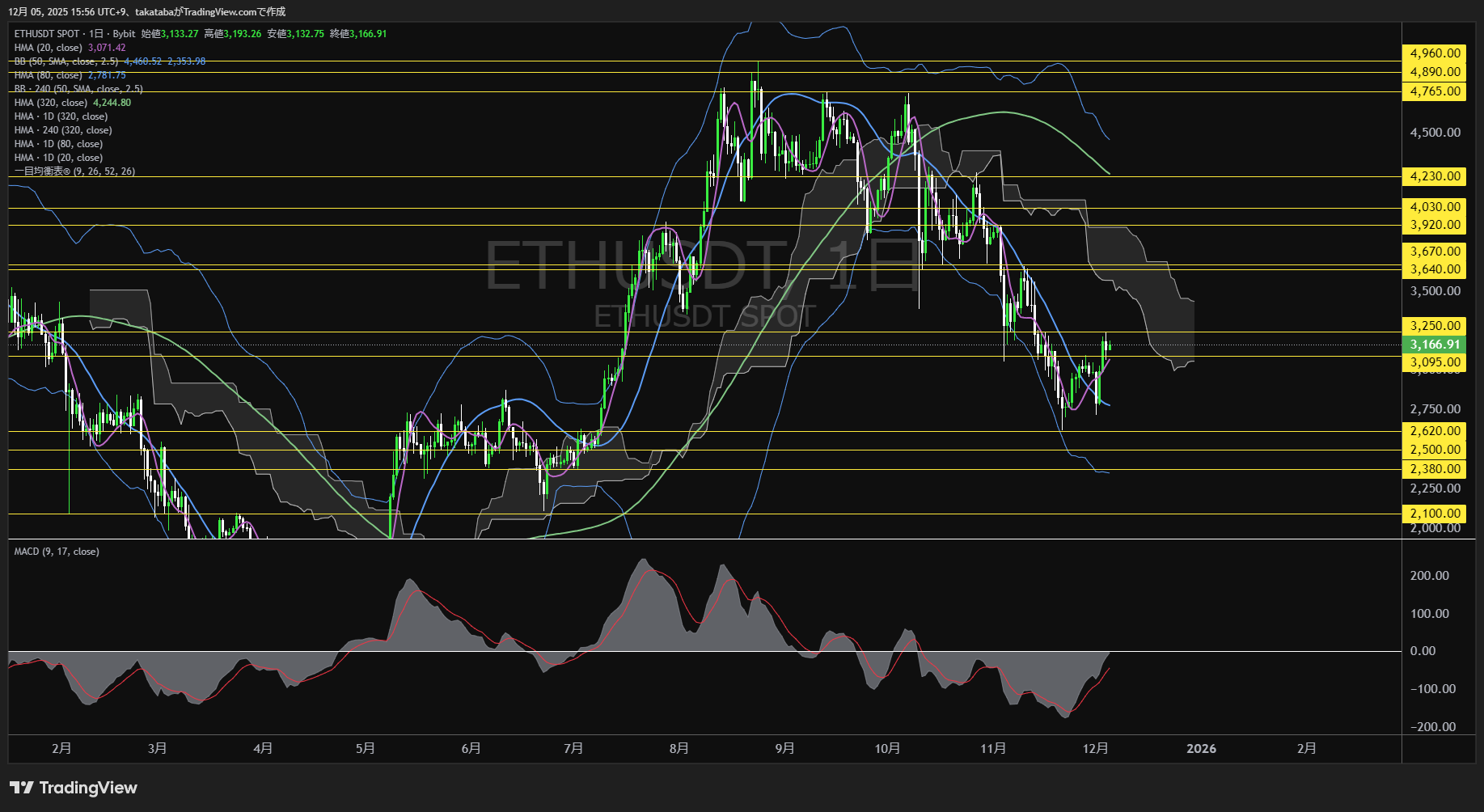The image size is (1484, 812).
Task: Select the BB · 240 indicator legend
Action: click(78, 89)
